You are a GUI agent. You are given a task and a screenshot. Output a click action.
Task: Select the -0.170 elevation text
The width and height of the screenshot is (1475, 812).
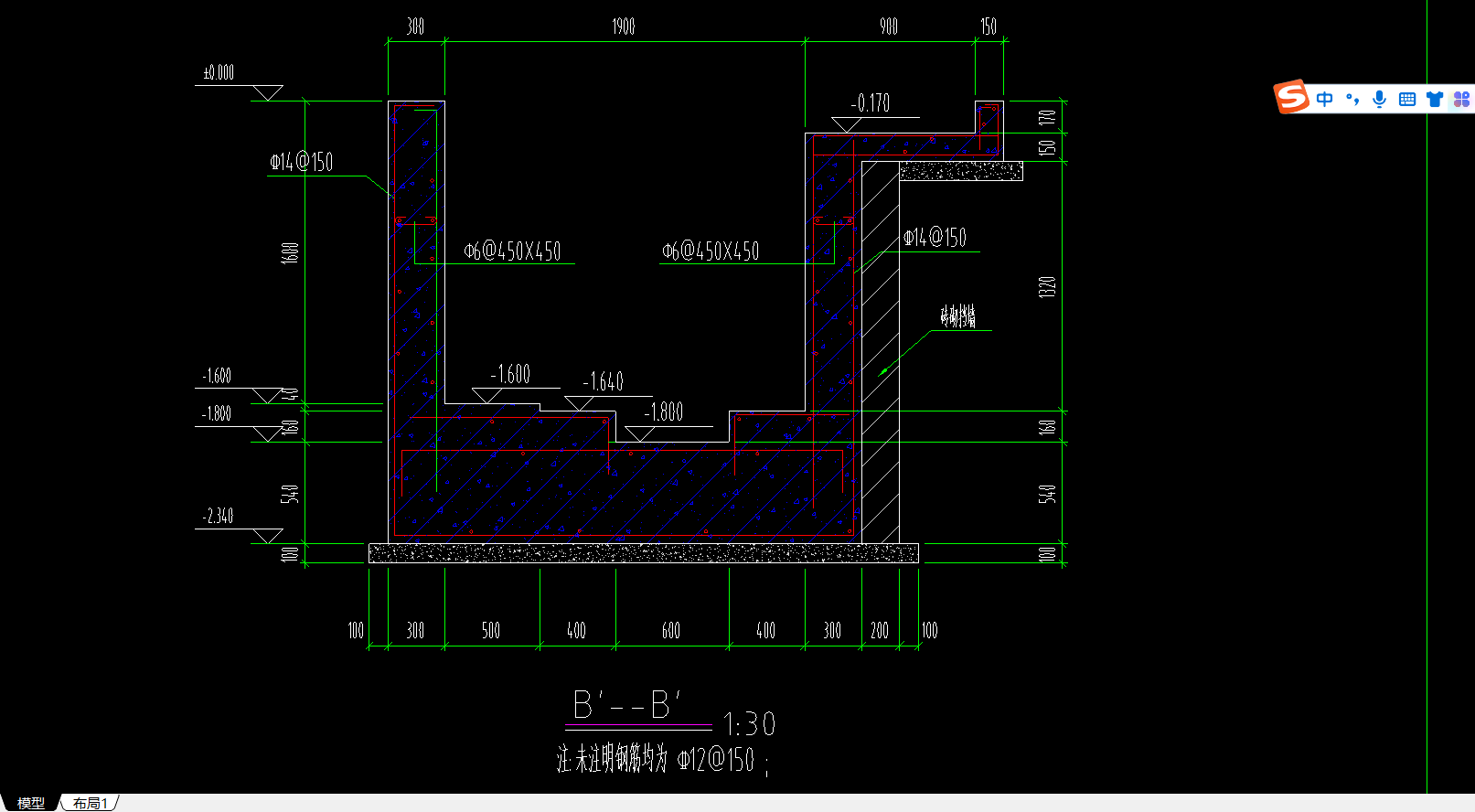click(871, 103)
